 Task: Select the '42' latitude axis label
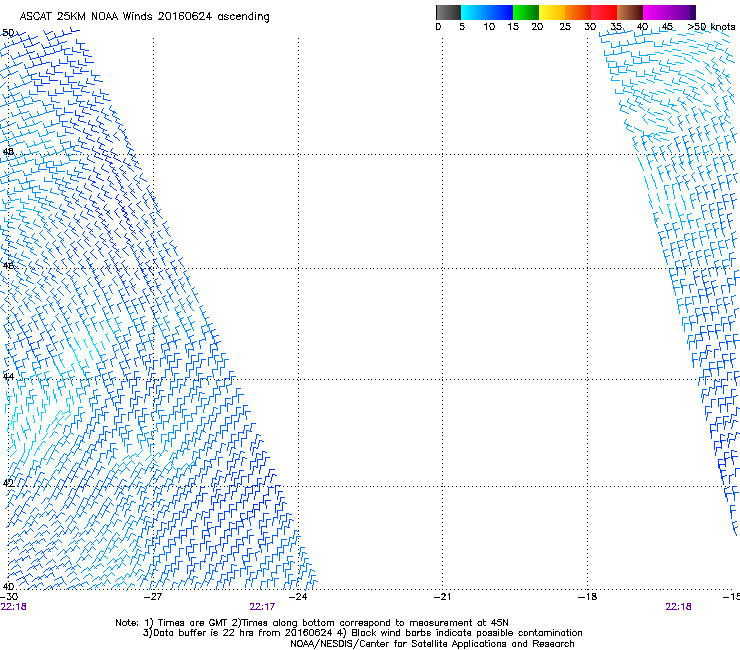[8, 483]
